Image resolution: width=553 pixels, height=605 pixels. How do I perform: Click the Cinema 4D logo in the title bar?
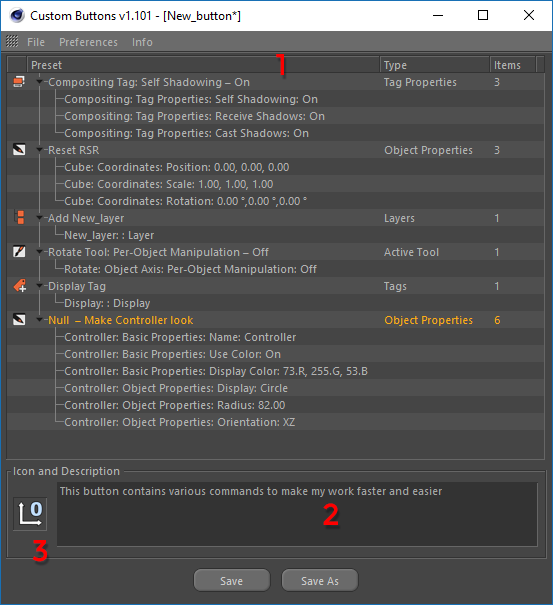[x=17, y=16]
